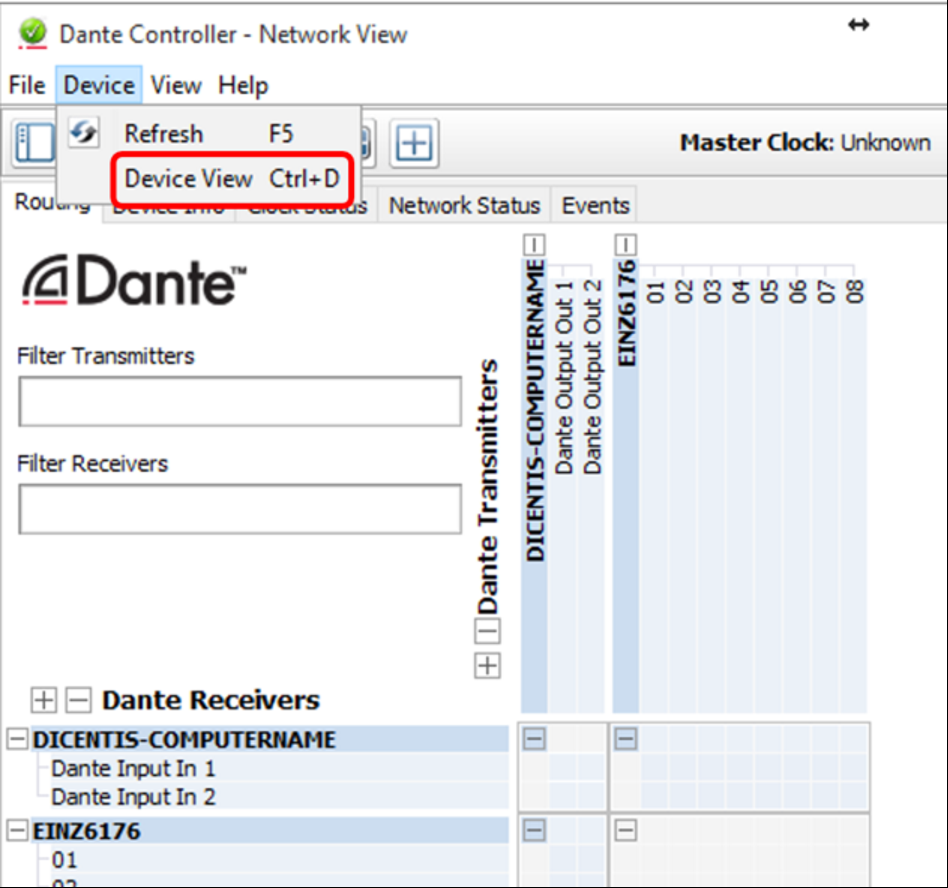Screen dimensions: 948x888
Task: Collapse all Dante Transmitters with minus icon
Action: click(487, 631)
